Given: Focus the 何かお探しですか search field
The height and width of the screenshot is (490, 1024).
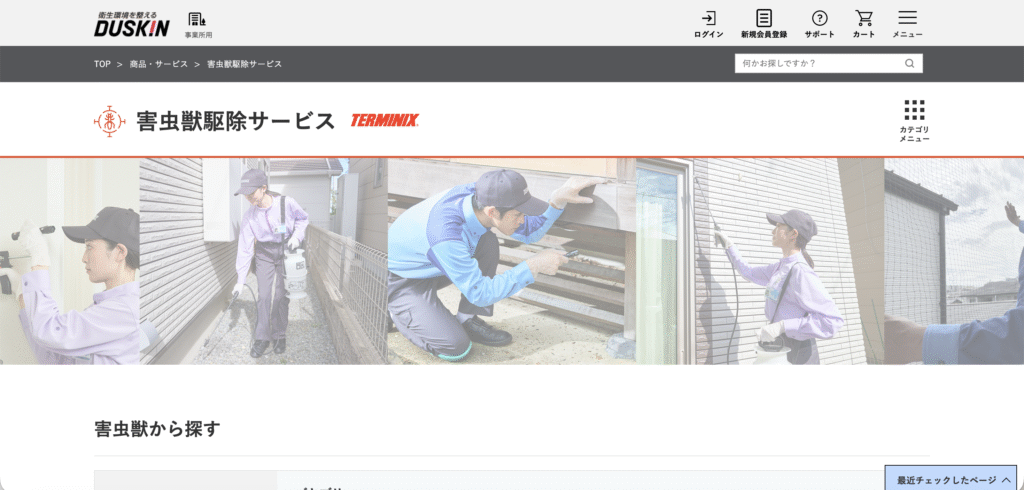Looking at the screenshot, I should pos(820,63).
